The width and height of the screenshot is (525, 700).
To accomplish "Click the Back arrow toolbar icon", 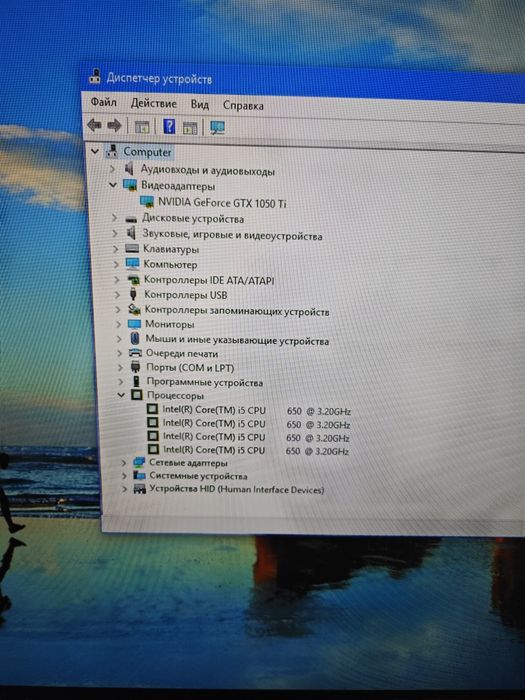I will pos(94,125).
